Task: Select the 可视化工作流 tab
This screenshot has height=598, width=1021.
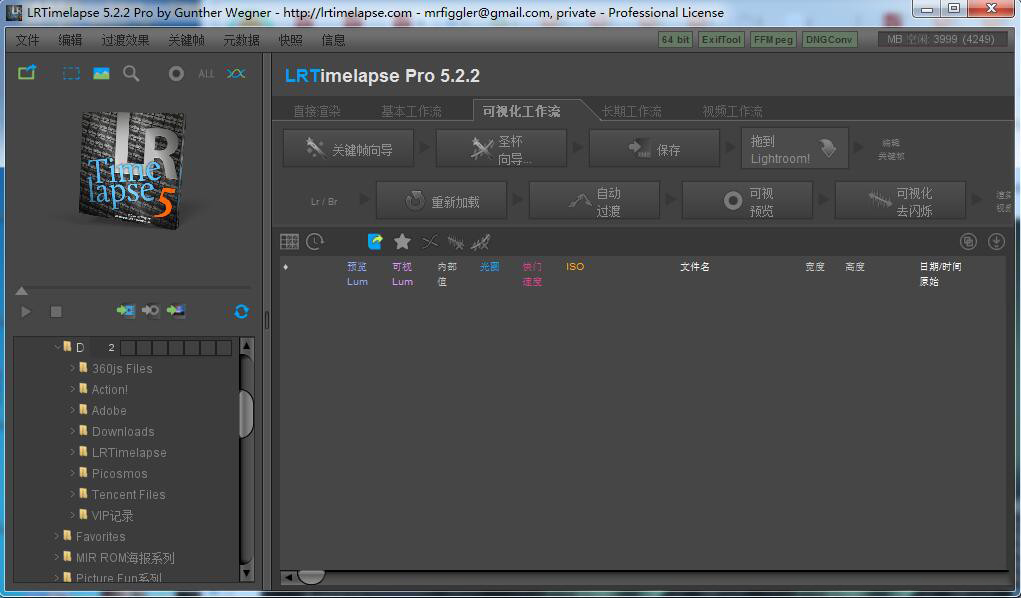Action: (x=522, y=111)
